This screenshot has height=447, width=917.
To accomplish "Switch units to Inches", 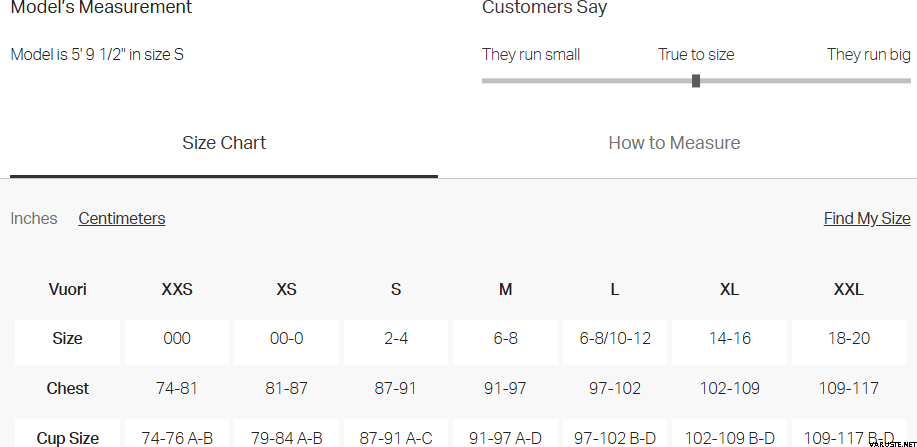I will [x=34, y=218].
